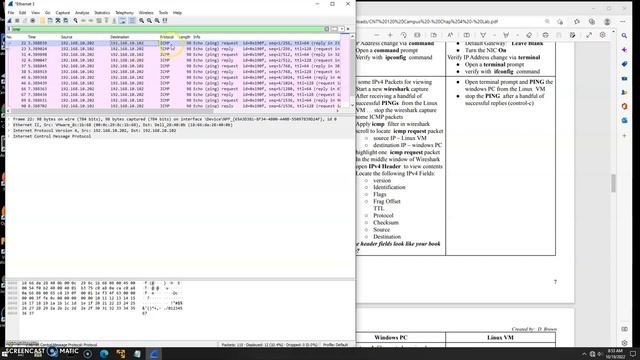Find a packet with magnifier icon
The width and height of the screenshot is (640, 360).
tap(76, 20)
